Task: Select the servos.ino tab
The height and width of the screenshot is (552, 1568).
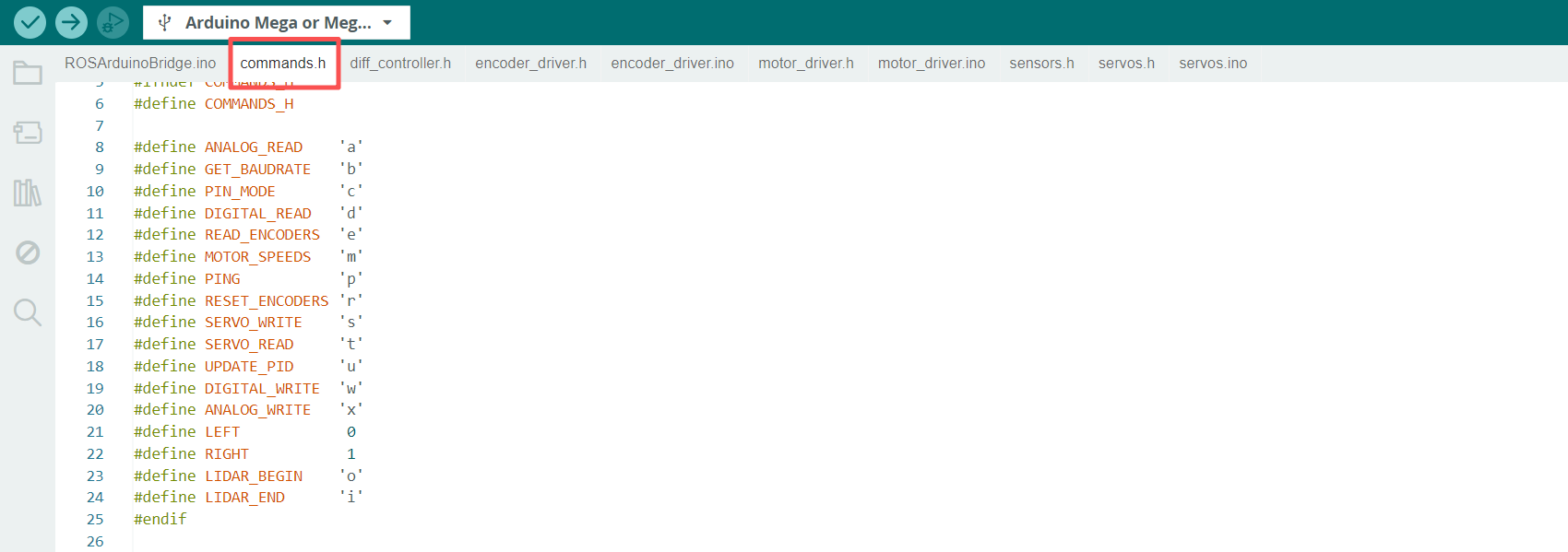Action: (1213, 63)
